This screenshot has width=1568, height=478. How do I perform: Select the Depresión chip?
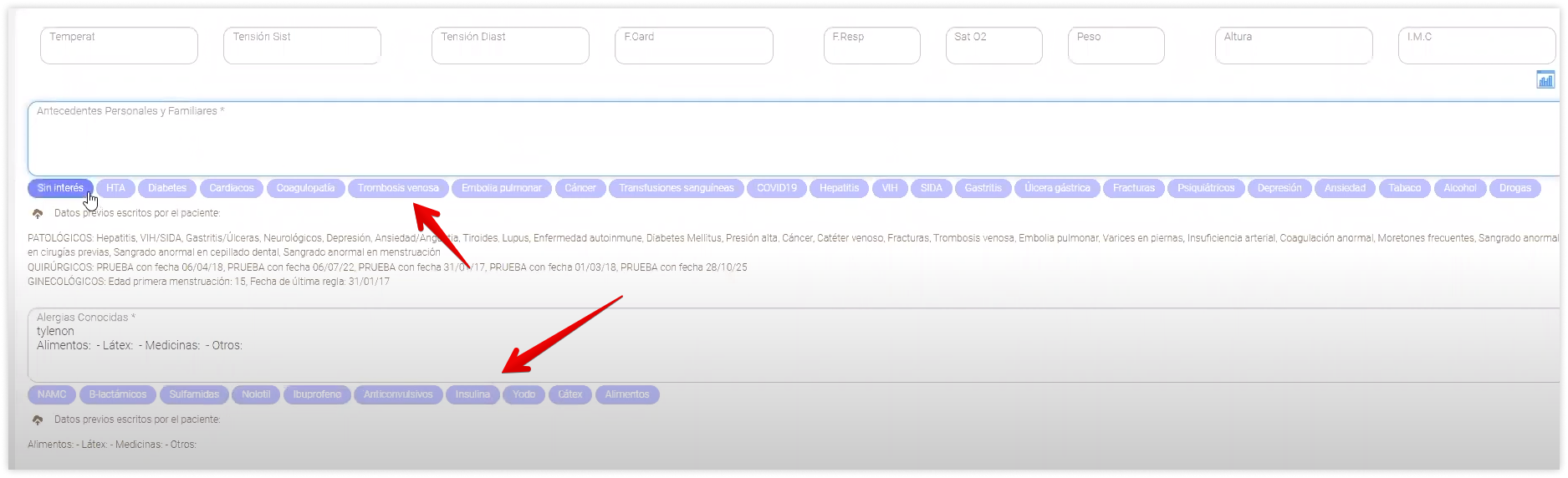[x=1279, y=188]
